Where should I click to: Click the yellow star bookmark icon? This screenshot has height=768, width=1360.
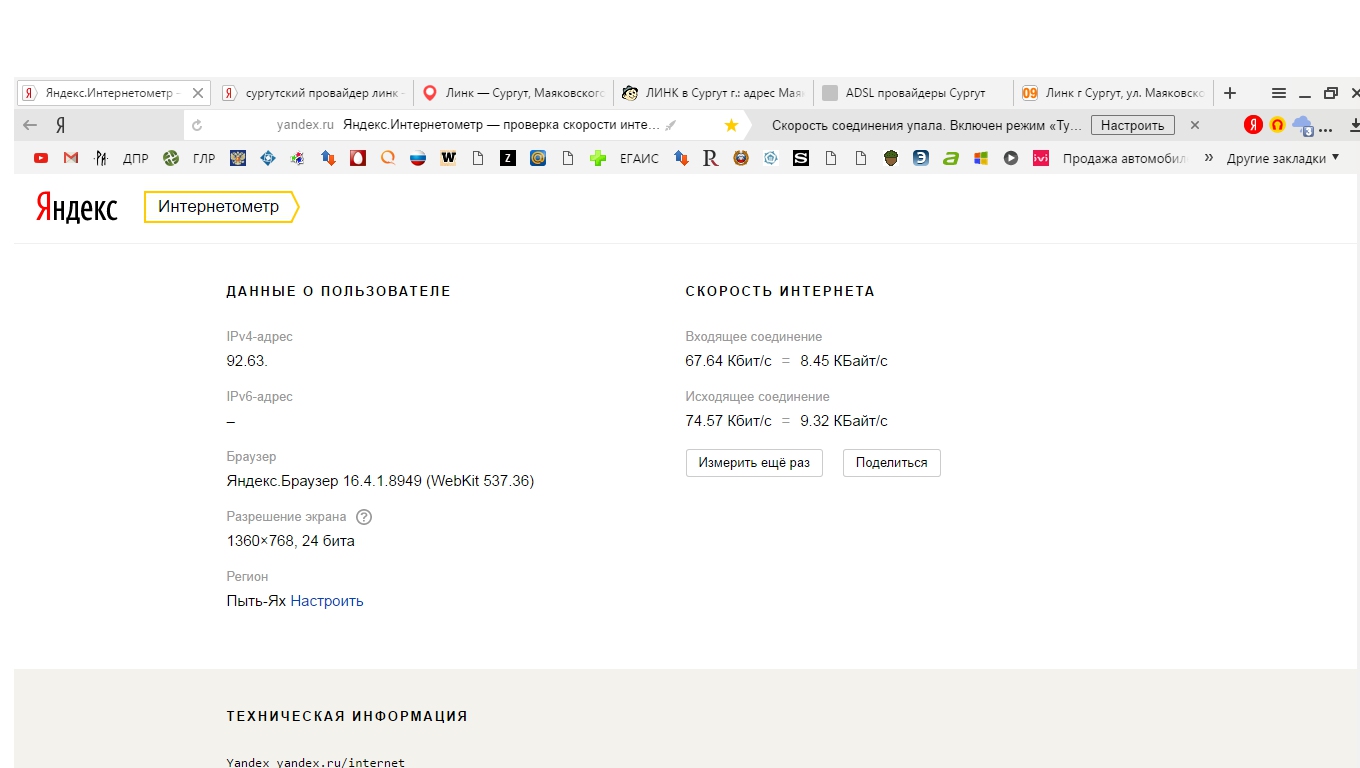coord(731,125)
